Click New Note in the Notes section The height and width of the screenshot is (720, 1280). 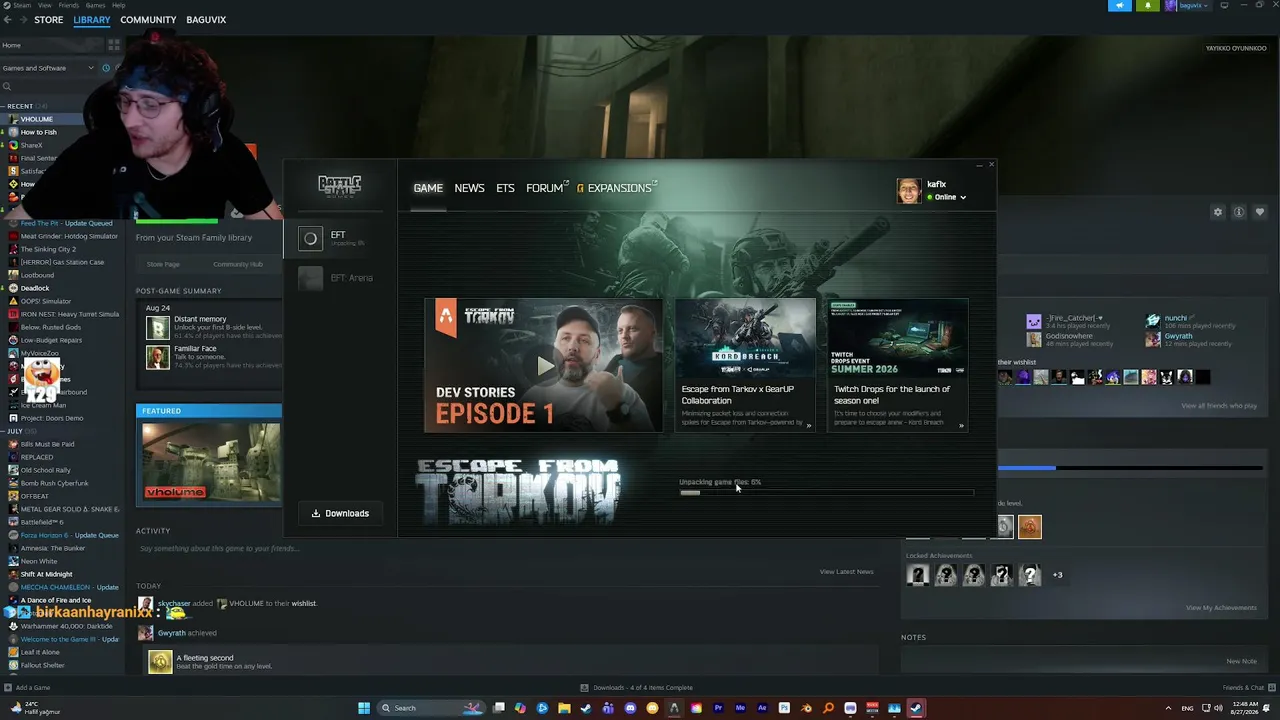pyautogui.click(x=1241, y=661)
